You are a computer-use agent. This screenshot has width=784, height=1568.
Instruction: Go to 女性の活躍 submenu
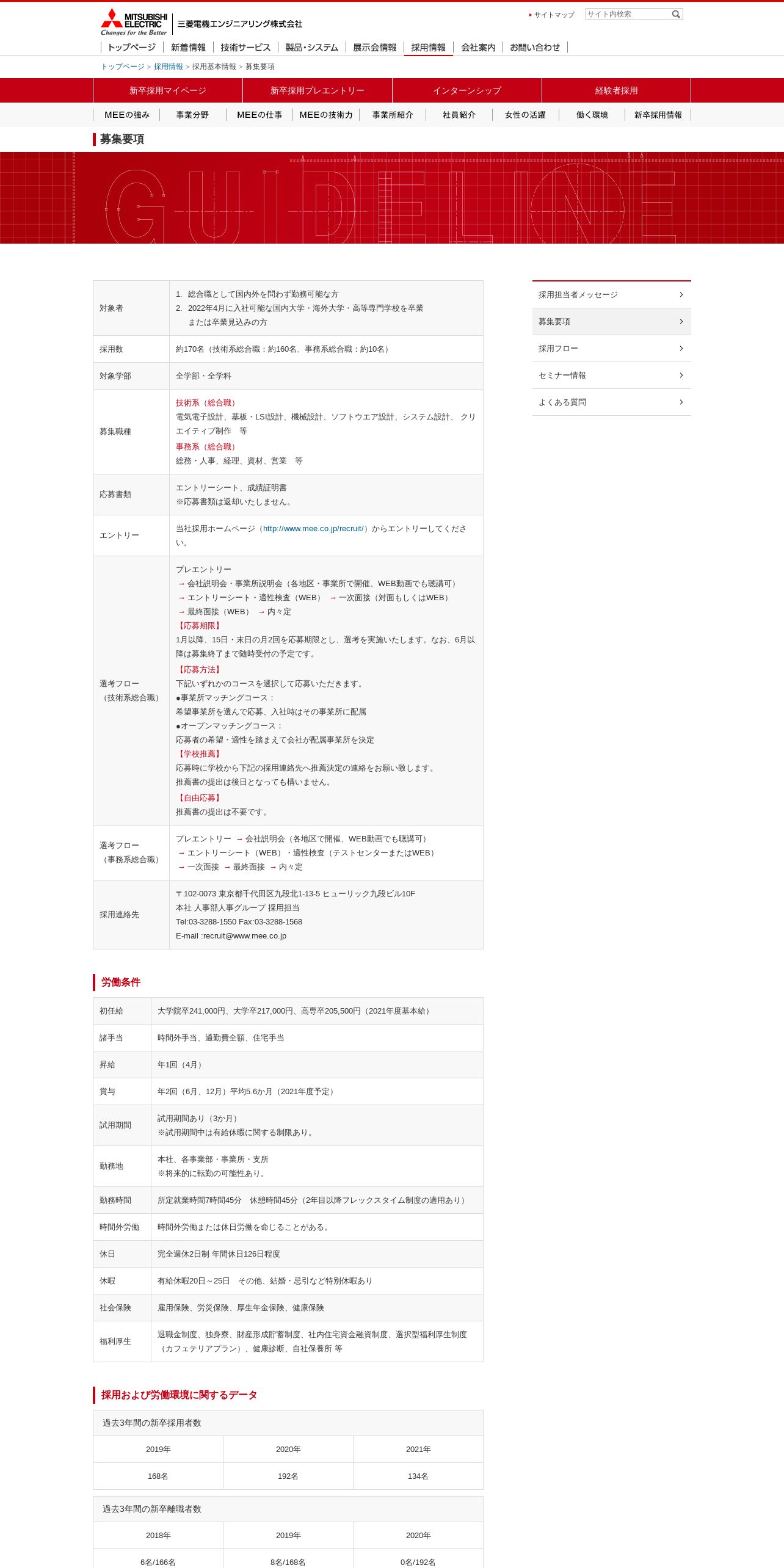point(526,115)
